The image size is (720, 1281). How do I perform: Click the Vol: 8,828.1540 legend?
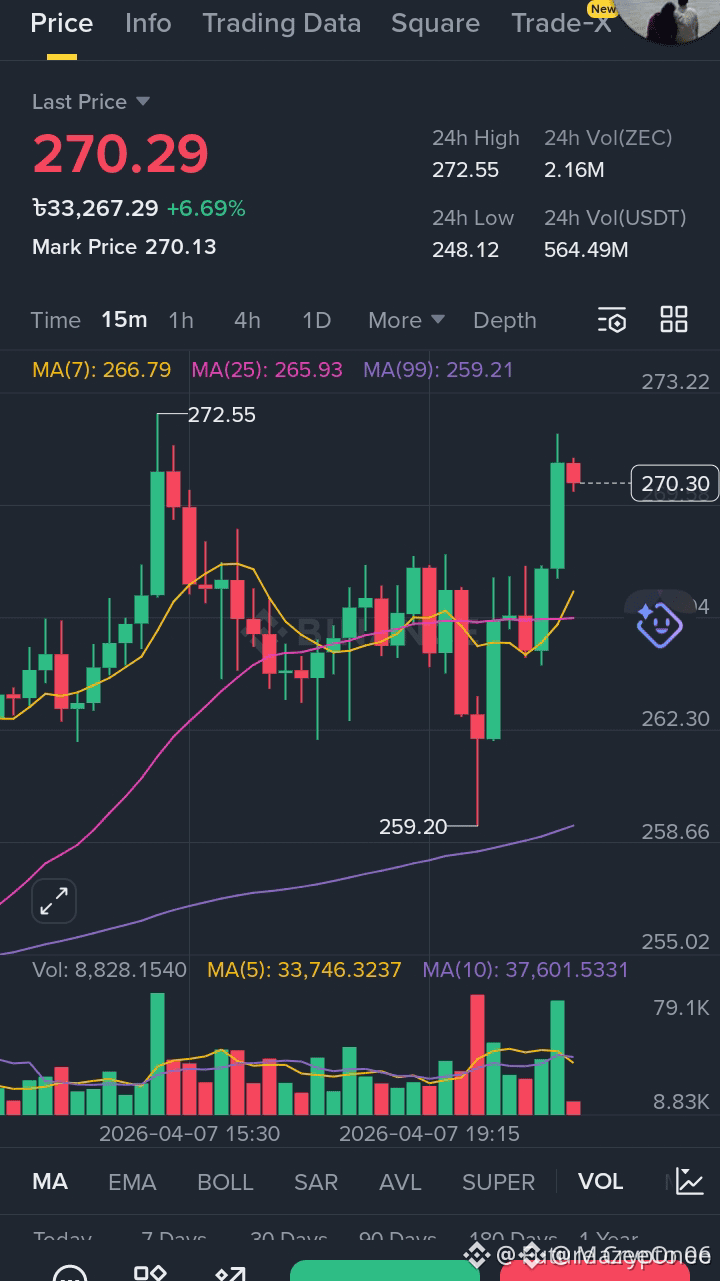(109, 970)
